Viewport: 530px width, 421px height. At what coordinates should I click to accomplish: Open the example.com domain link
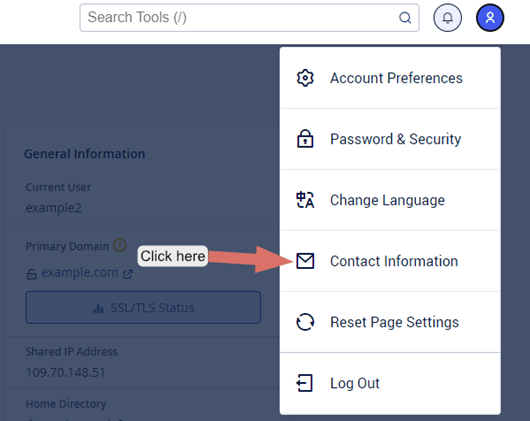[x=79, y=273]
